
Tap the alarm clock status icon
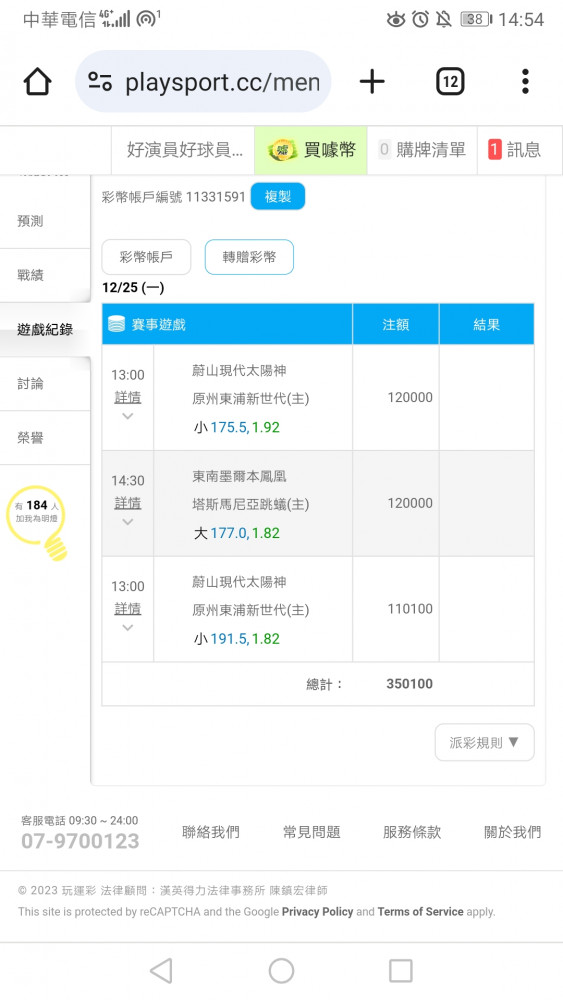(420, 19)
